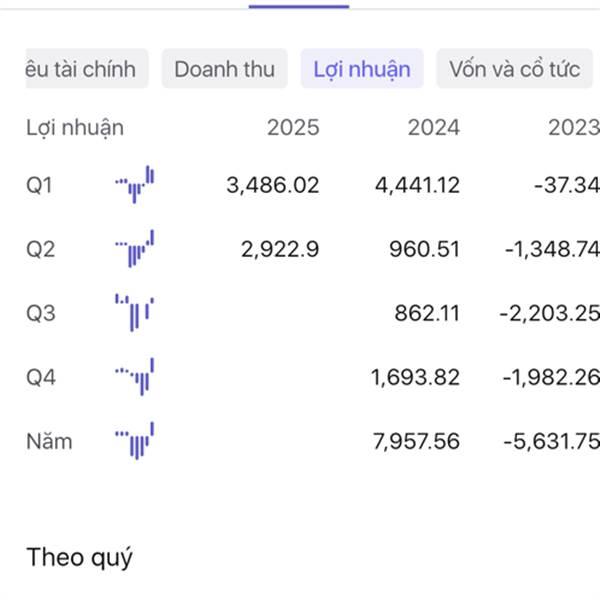The height and width of the screenshot is (600, 600).
Task: Select the Lợi nhuận tab
Action: click(x=362, y=69)
